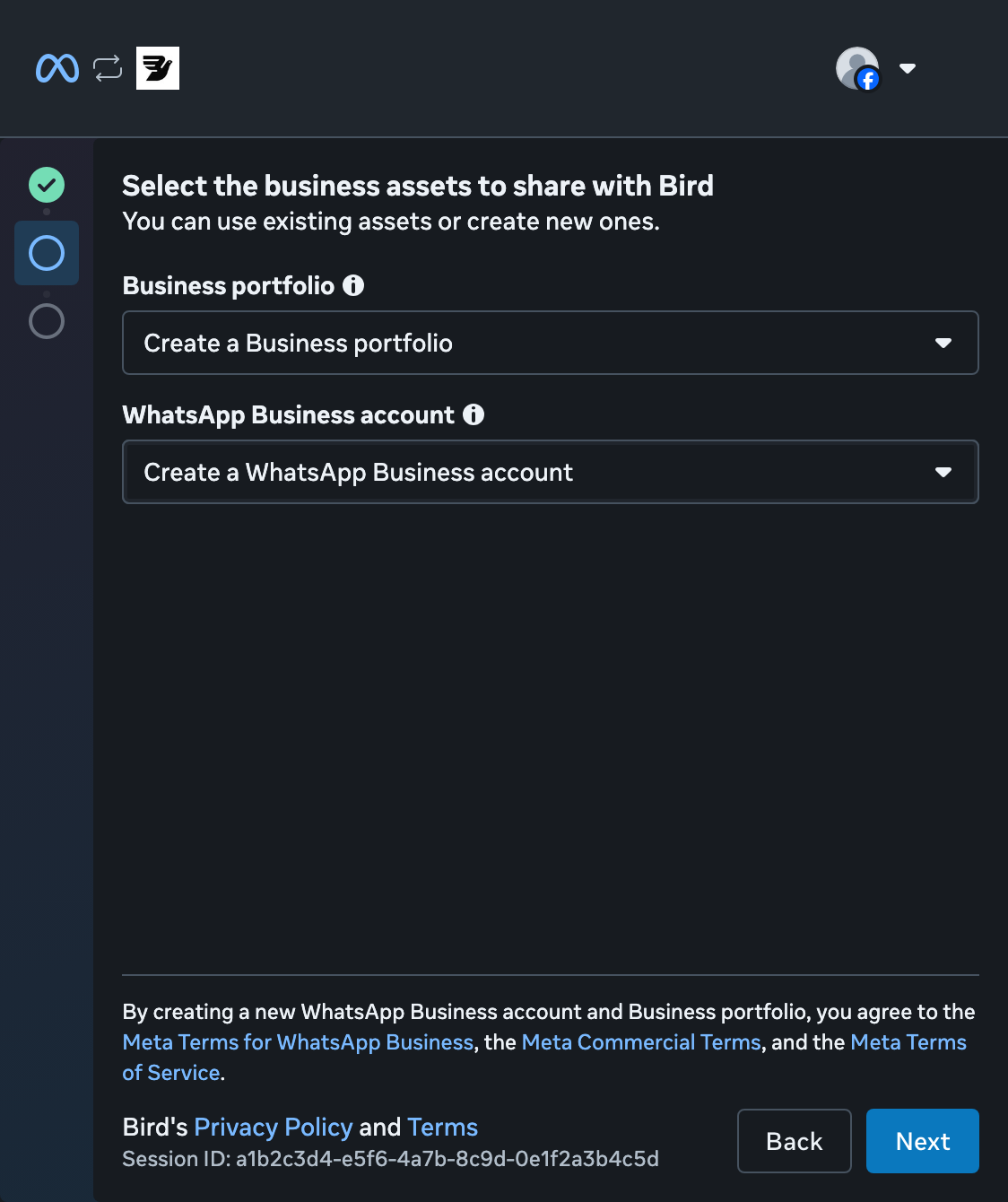1008x1202 pixels.
Task: Open the account dropdown arrow beside avatar
Action: [908, 68]
